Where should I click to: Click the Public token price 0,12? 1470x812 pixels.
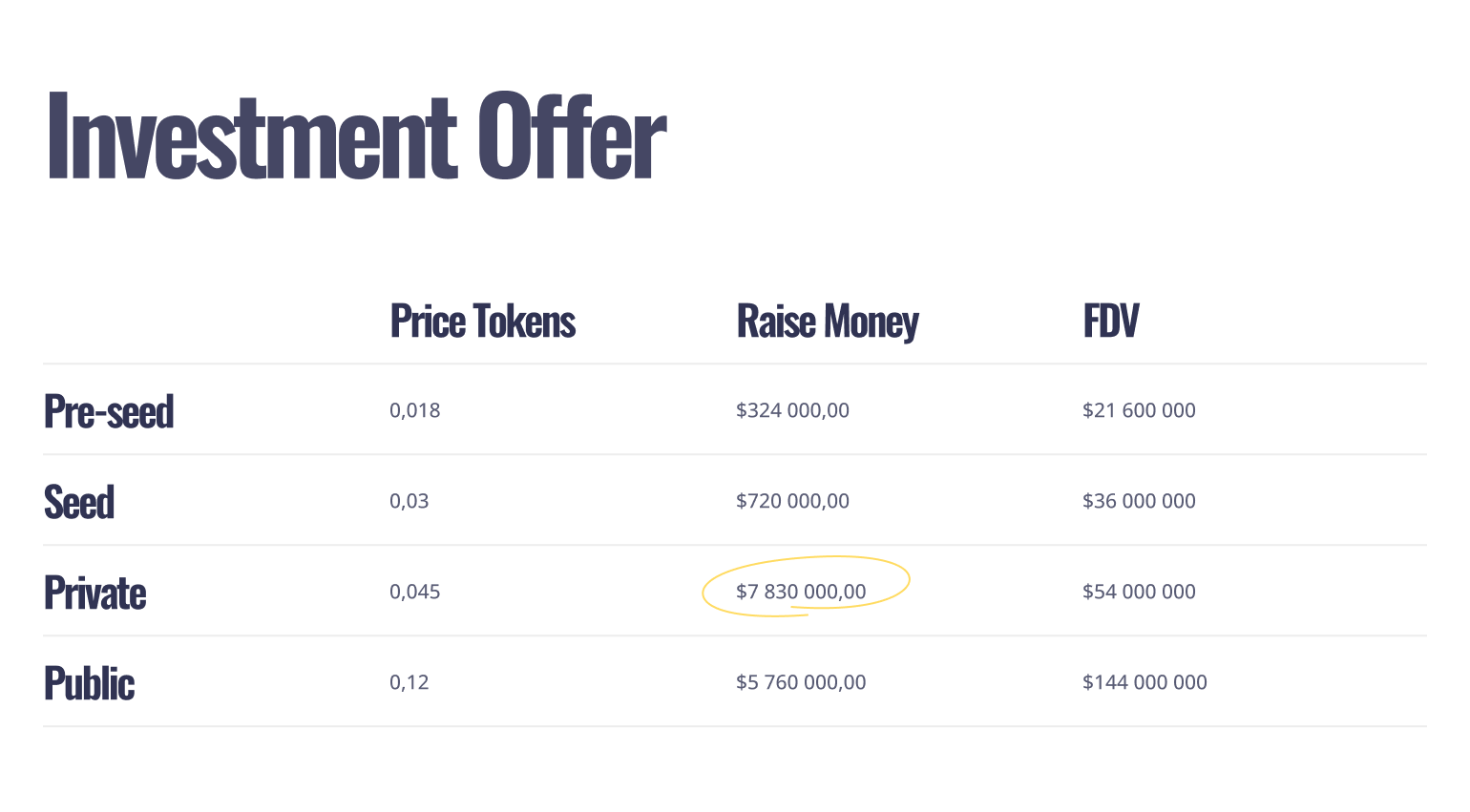coord(409,683)
